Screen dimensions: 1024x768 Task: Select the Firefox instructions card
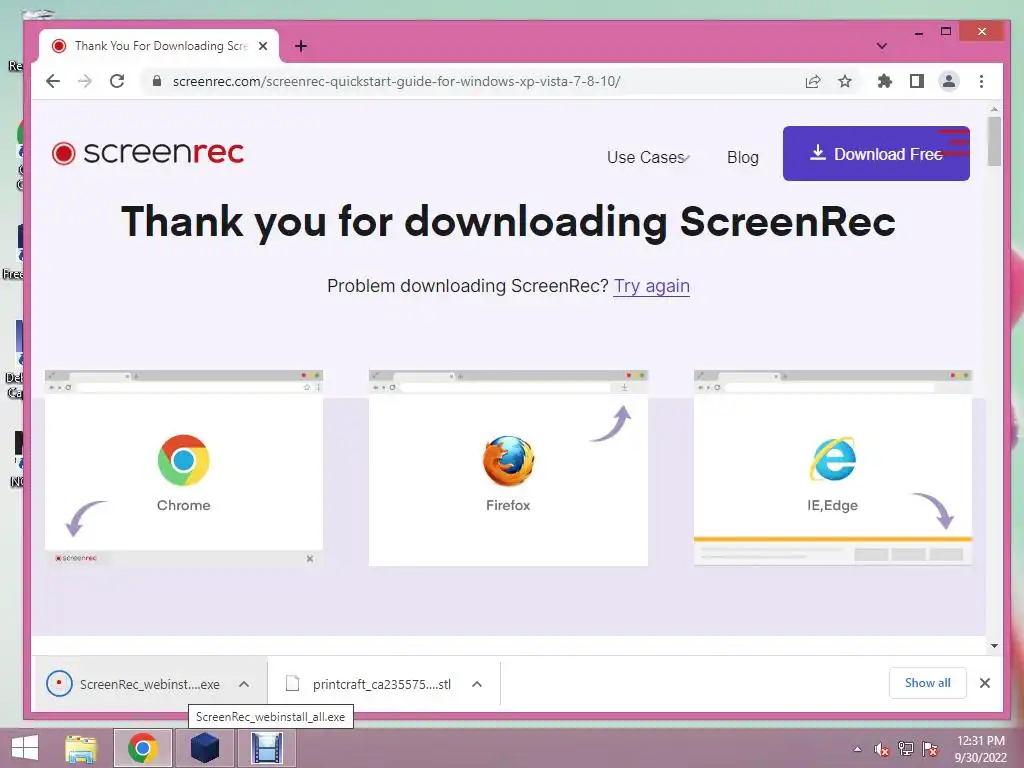point(508,468)
